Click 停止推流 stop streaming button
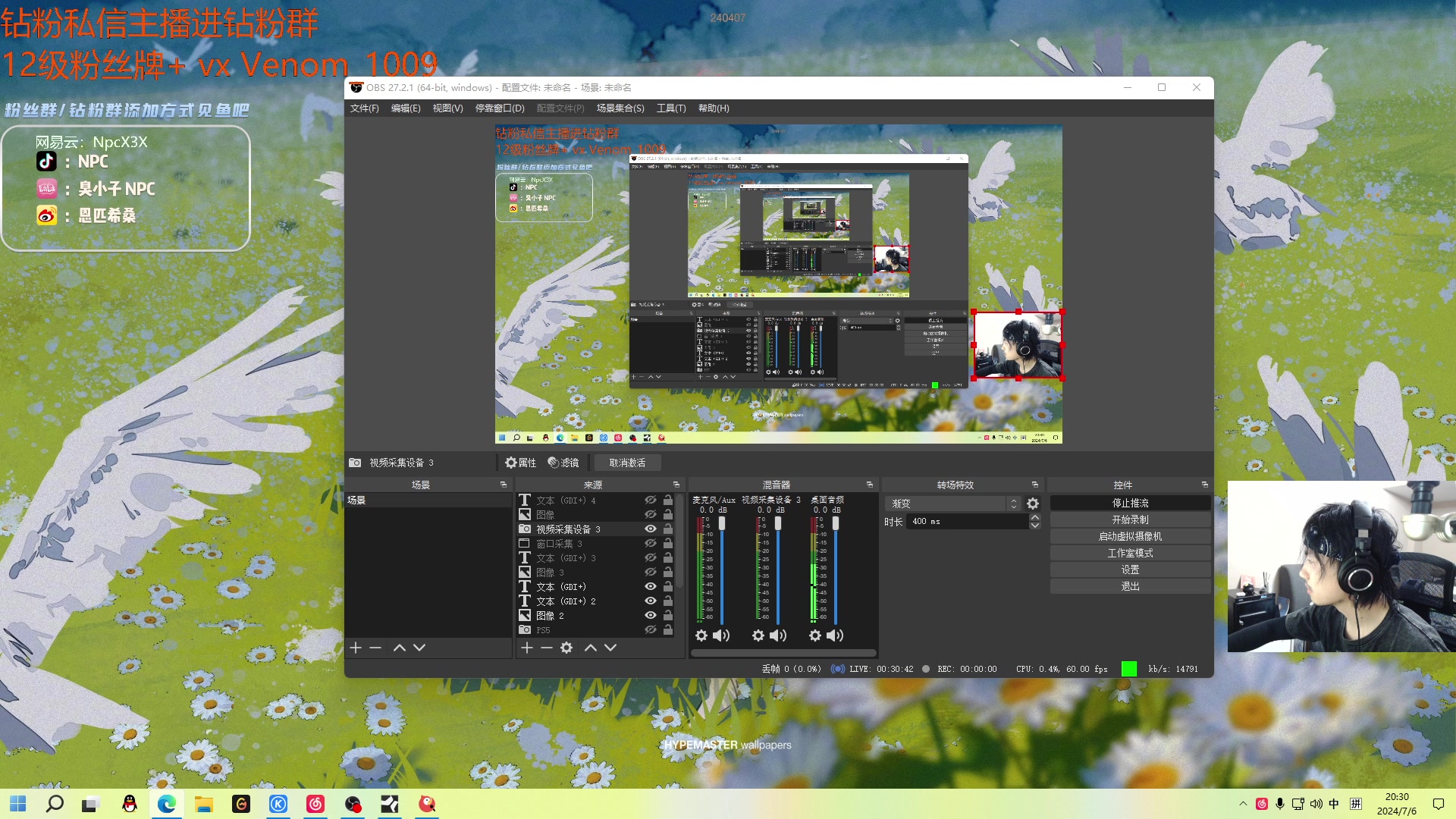Screen dimensions: 1456x819 1130,504
